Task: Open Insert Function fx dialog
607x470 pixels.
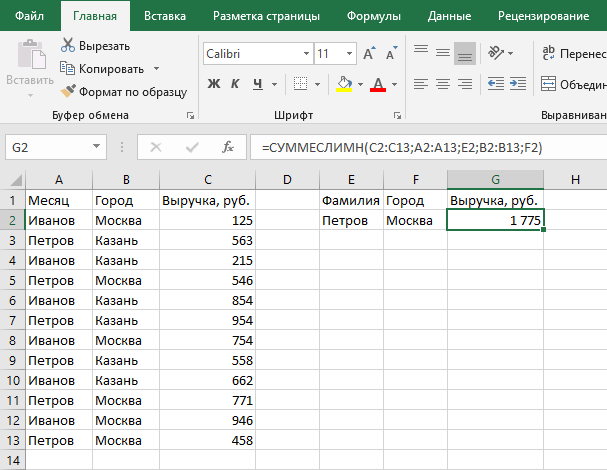Action: tap(228, 148)
